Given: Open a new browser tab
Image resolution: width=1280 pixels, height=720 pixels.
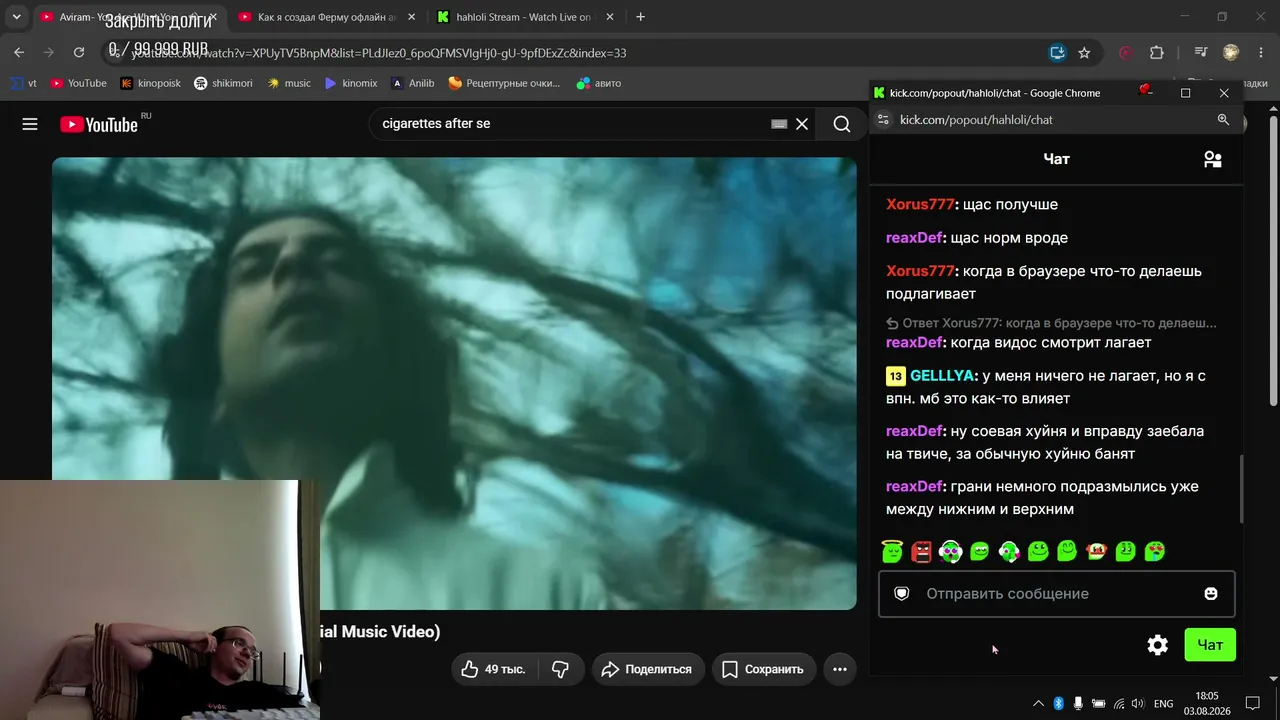Looking at the screenshot, I should click(x=641, y=17).
